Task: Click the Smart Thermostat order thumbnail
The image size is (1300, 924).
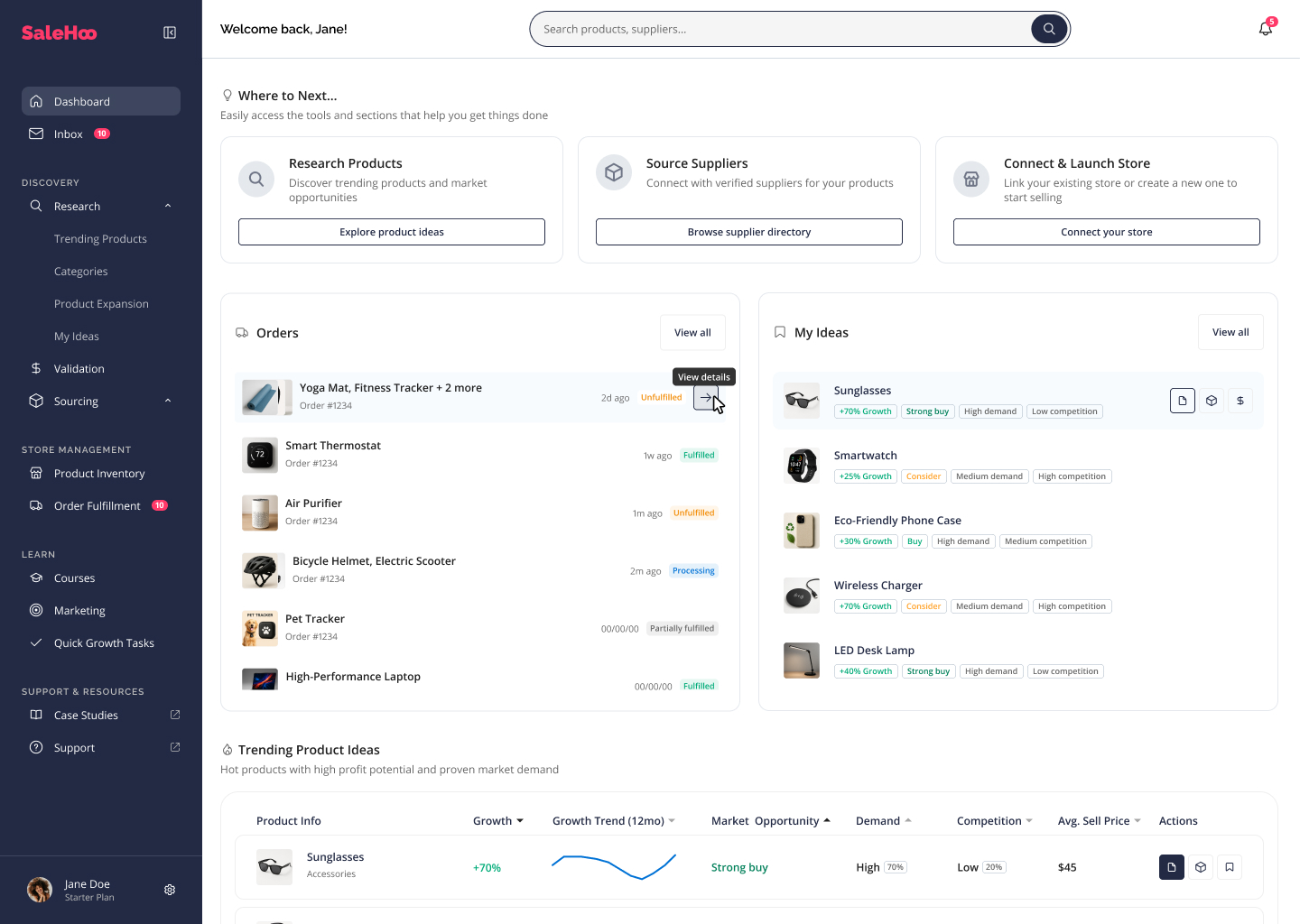Action: click(260, 455)
